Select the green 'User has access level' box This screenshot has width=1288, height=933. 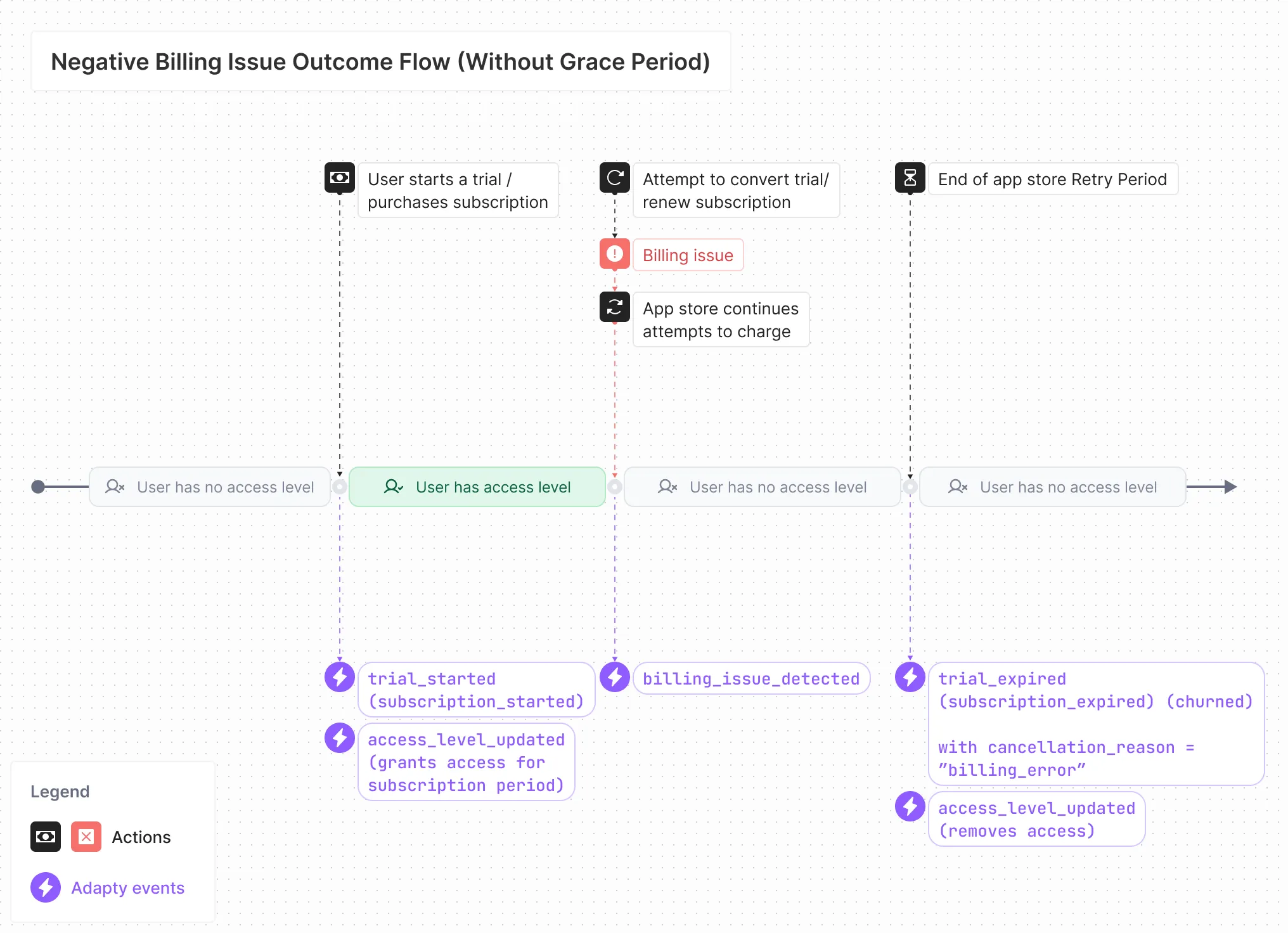(x=477, y=487)
